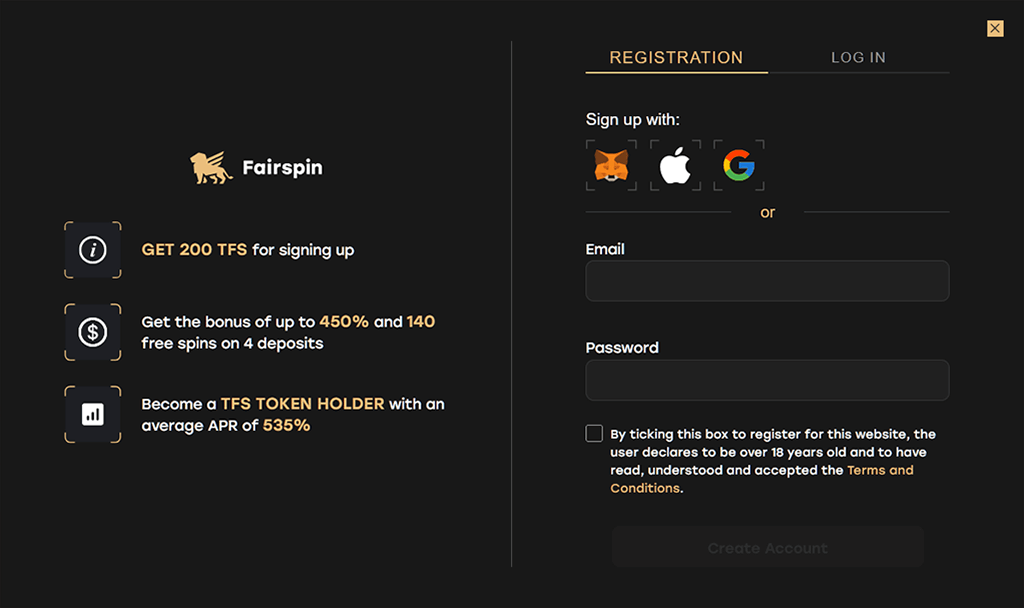
Task: Click the Fairspin lion logo
Action: [x=212, y=168]
